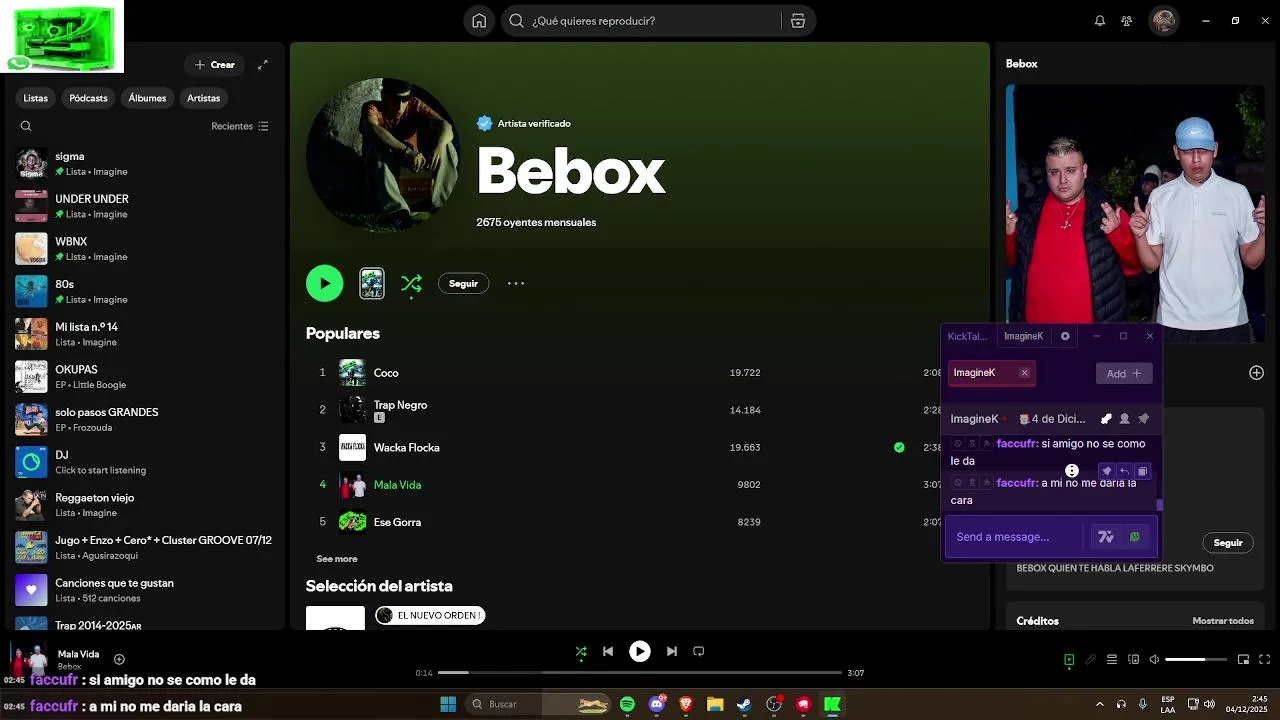Open the sigma playlist
The height and width of the screenshot is (720, 1280).
coord(143,164)
